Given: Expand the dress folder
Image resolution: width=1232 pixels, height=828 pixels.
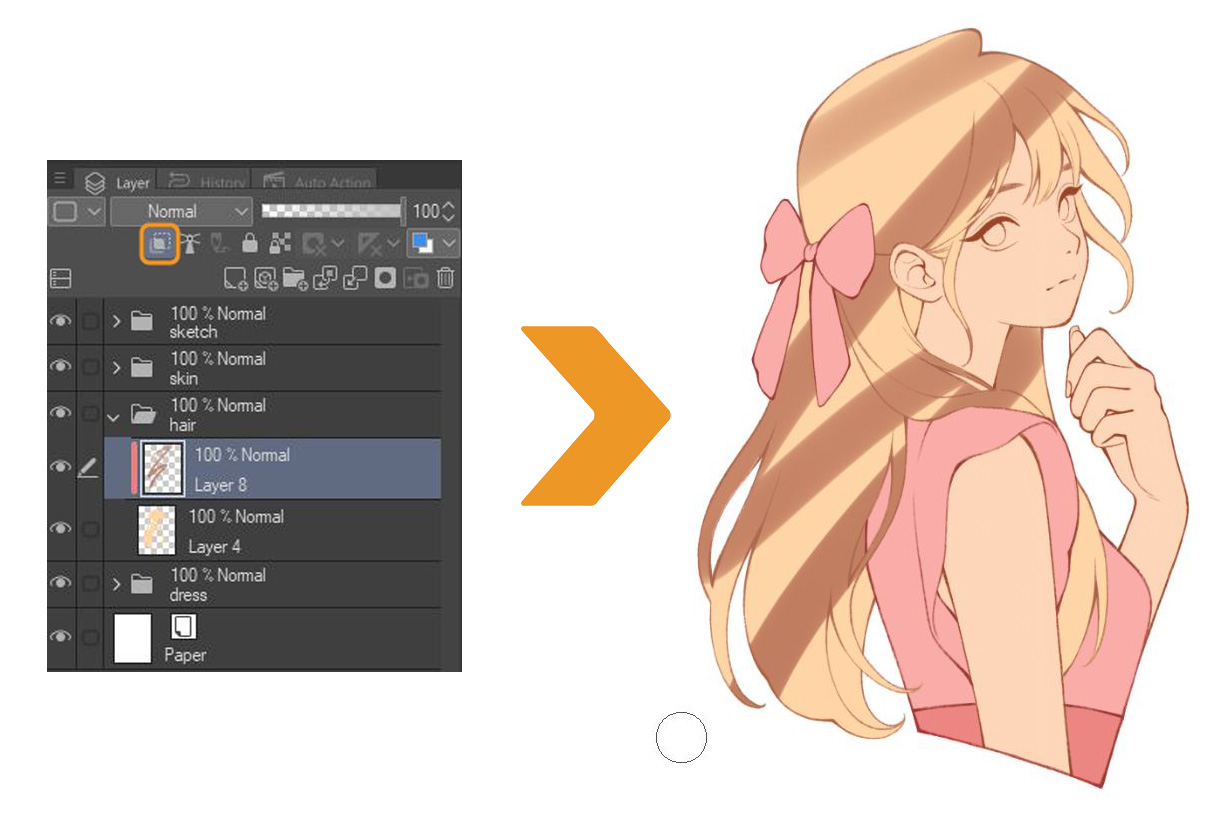Looking at the screenshot, I should (115, 586).
